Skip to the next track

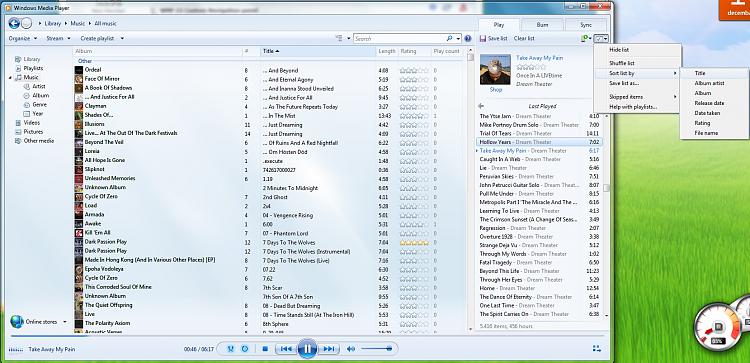pyautogui.click(x=329, y=349)
